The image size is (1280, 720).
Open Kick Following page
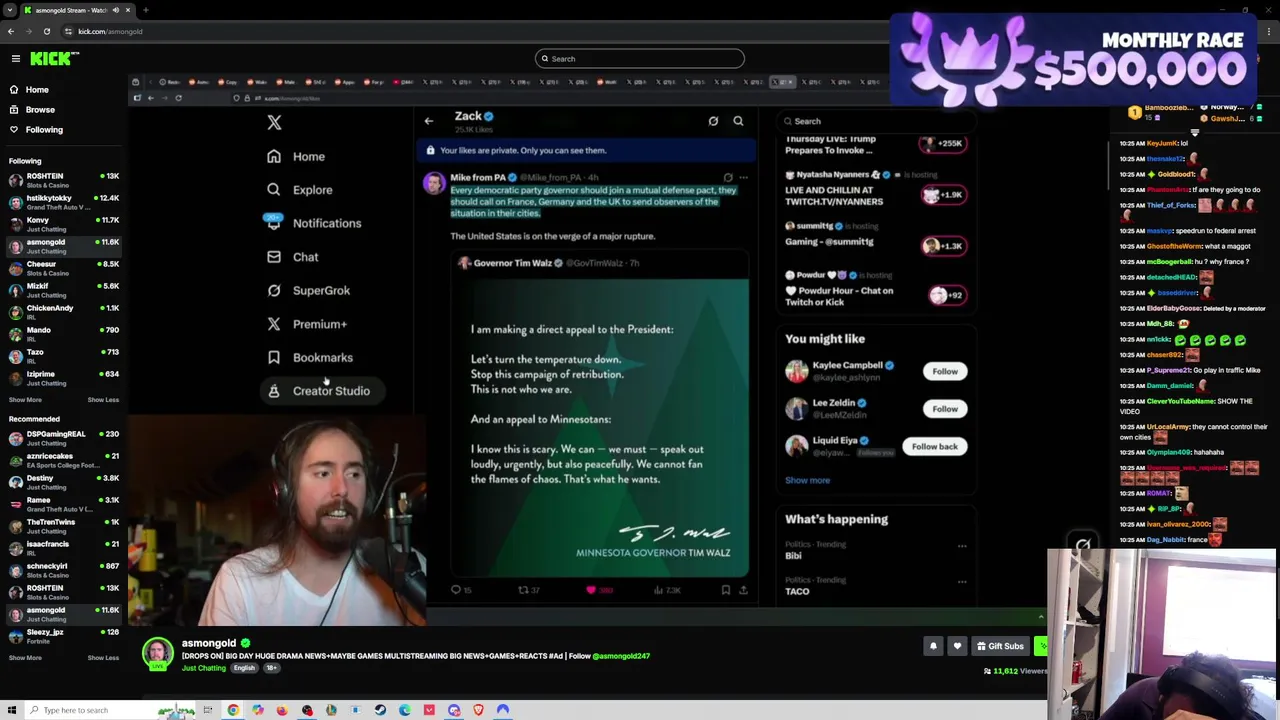[x=36, y=130]
